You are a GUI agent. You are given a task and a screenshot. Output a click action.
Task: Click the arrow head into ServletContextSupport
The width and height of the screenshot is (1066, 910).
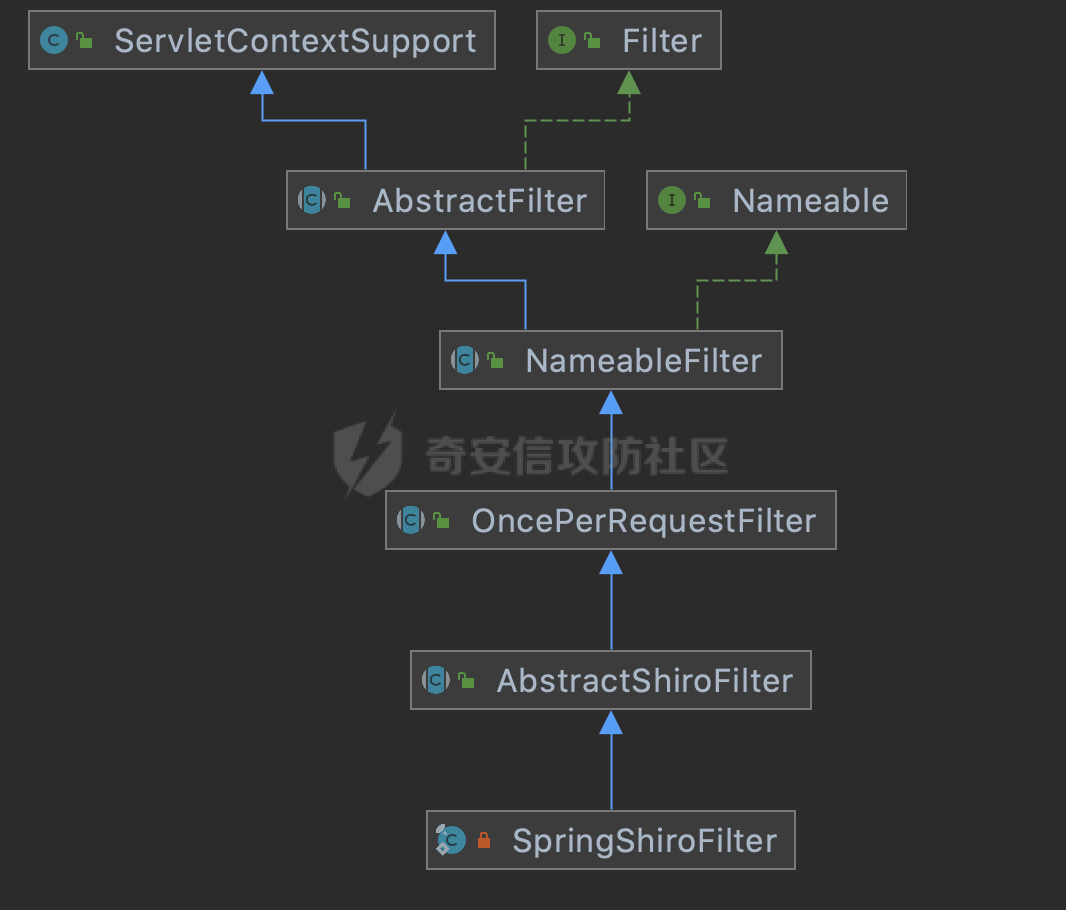point(262,83)
